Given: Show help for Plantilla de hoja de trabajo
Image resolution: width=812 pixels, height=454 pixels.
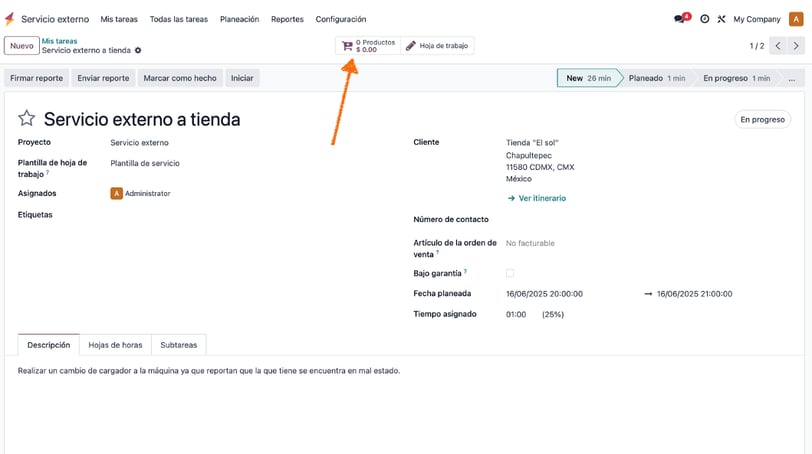Looking at the screenshot, I should pos(48,172).
